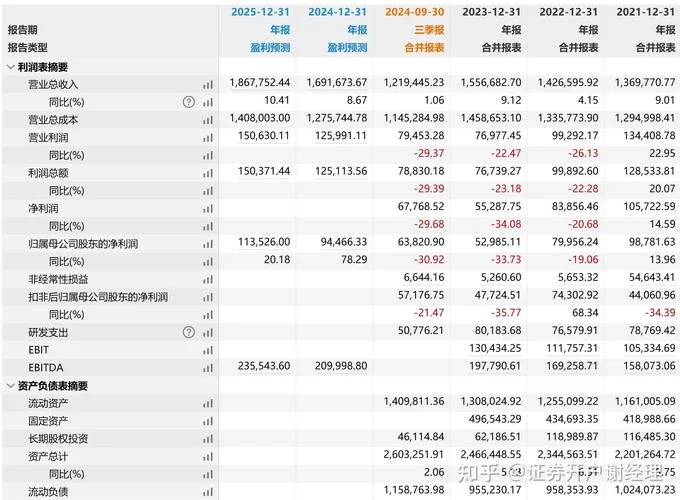This screenshot has height=500, width=680.
Task: Collapse the 利润表摘要 section
Action: 11,67
